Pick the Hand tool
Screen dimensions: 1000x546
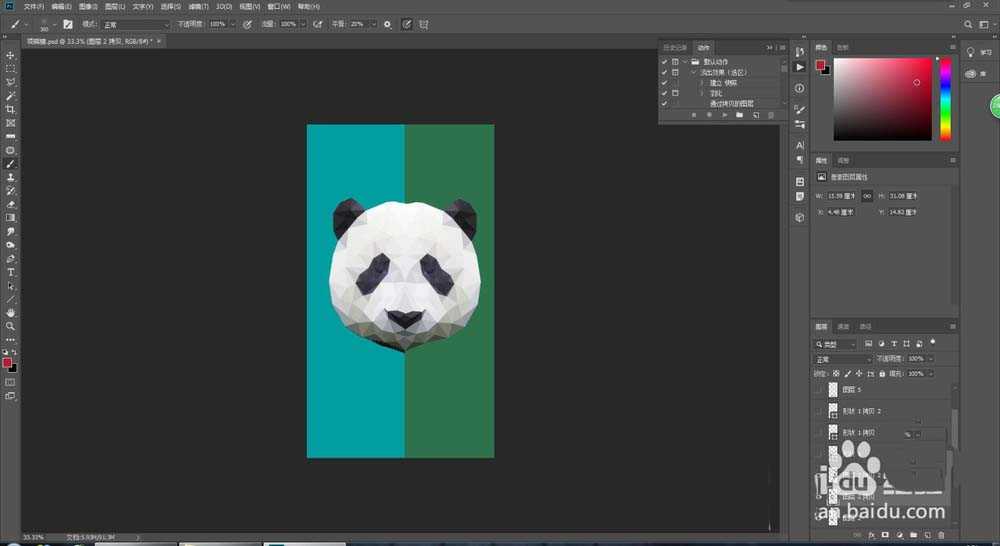(11, 313)
